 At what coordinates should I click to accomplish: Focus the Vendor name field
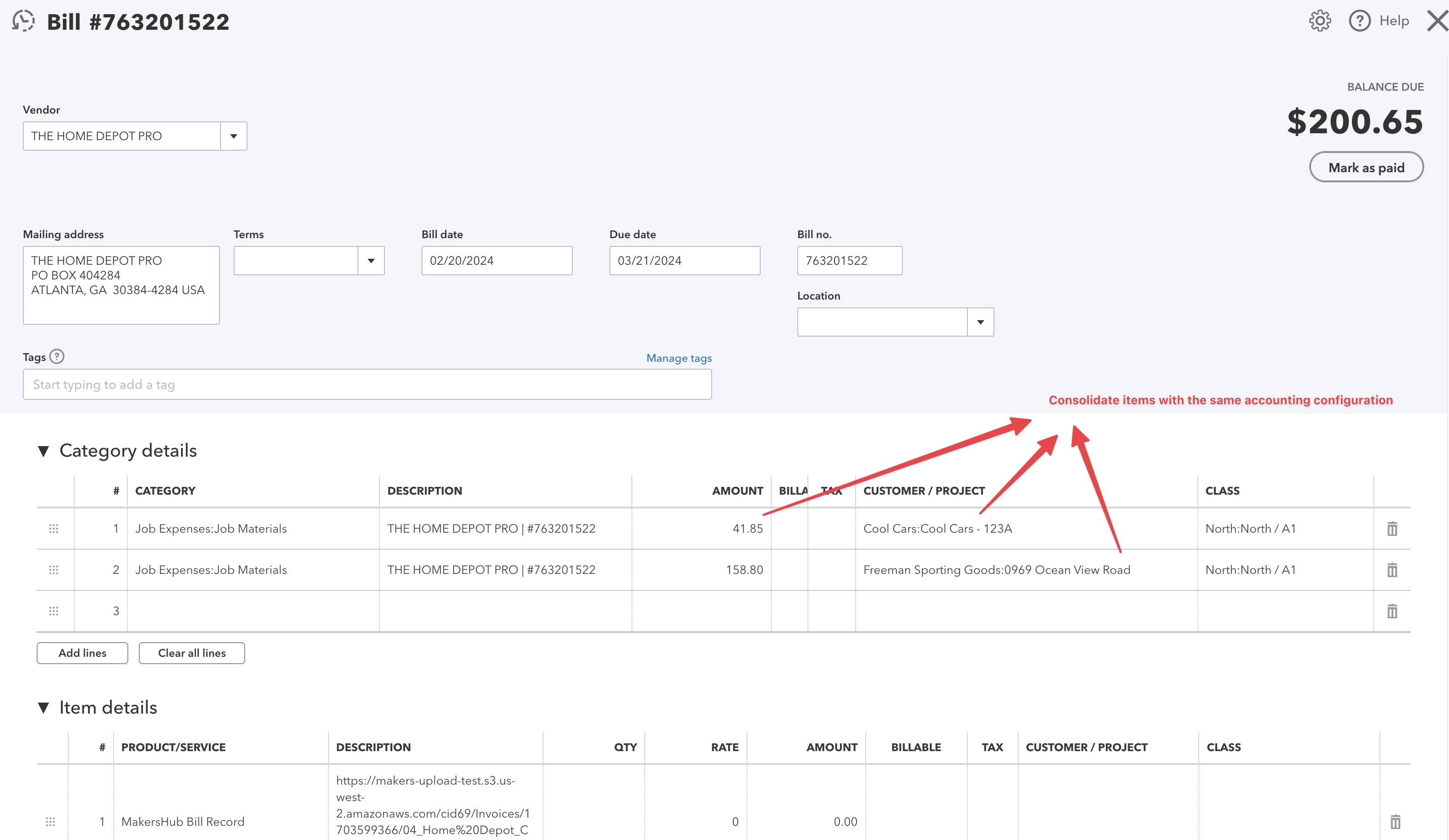coord(122,136)
